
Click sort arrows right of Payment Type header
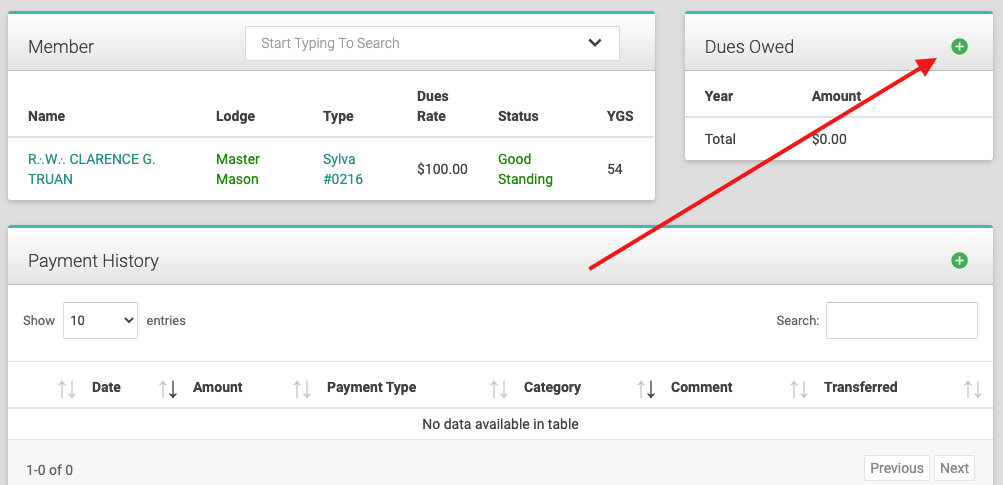pos(498,388)
